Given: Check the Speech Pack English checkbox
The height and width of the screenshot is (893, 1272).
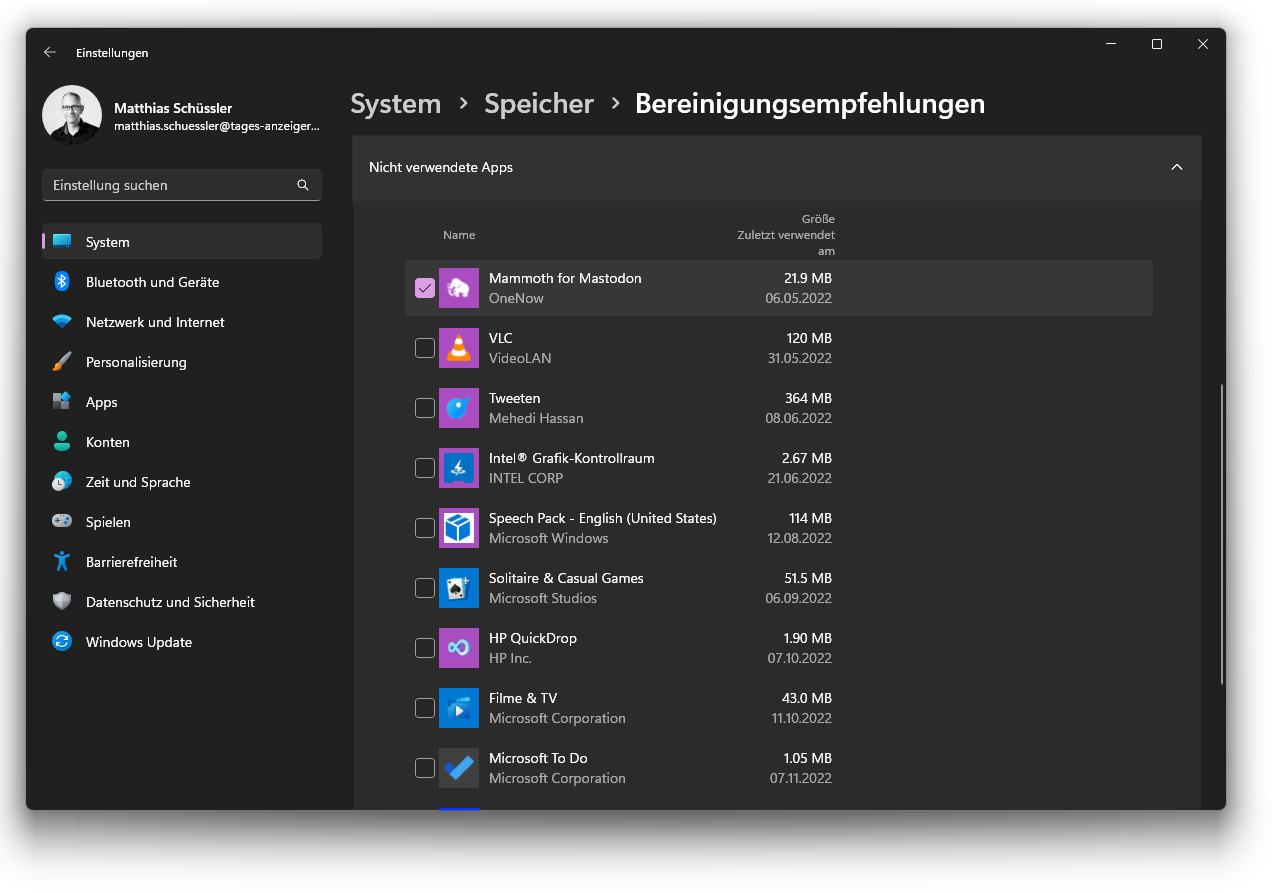Looking at the screenshot, I should coord(425,528).
